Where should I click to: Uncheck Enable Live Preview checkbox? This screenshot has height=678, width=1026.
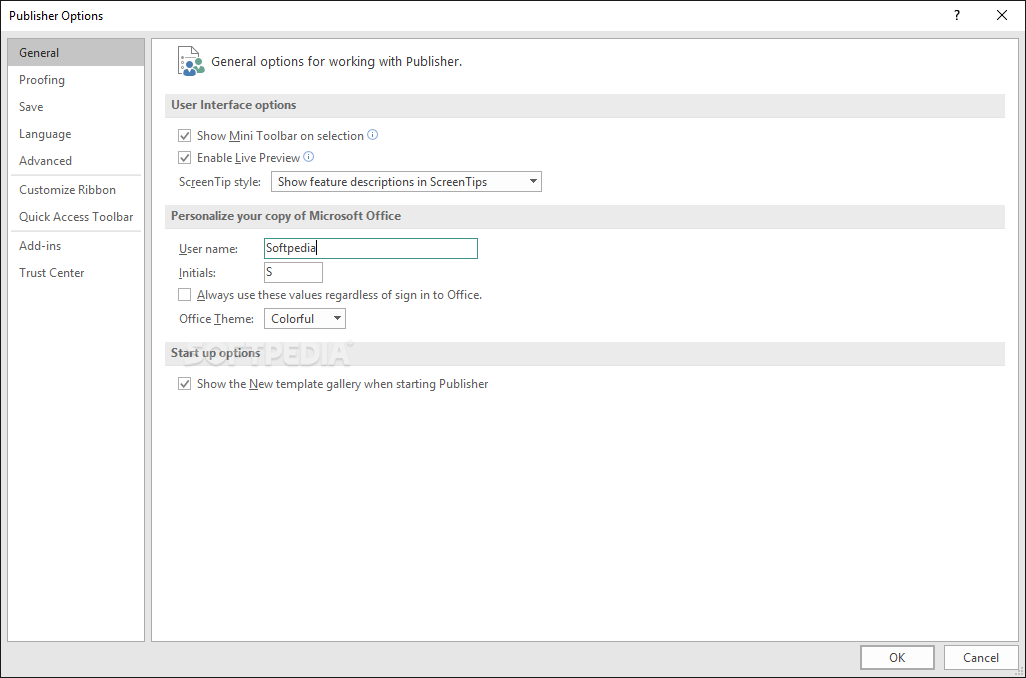[185, 158]
